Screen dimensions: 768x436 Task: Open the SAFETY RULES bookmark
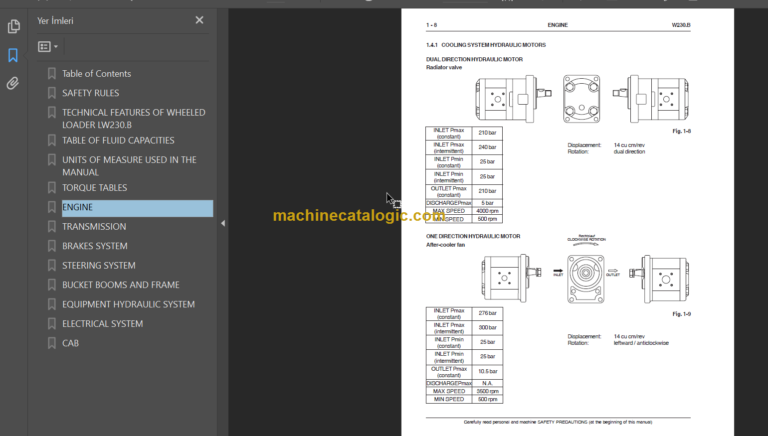(x=91, y=93)
